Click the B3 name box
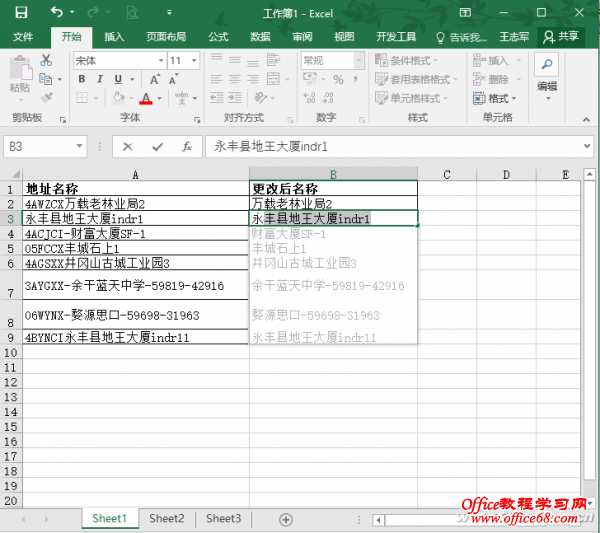 [x=45, y=147]
